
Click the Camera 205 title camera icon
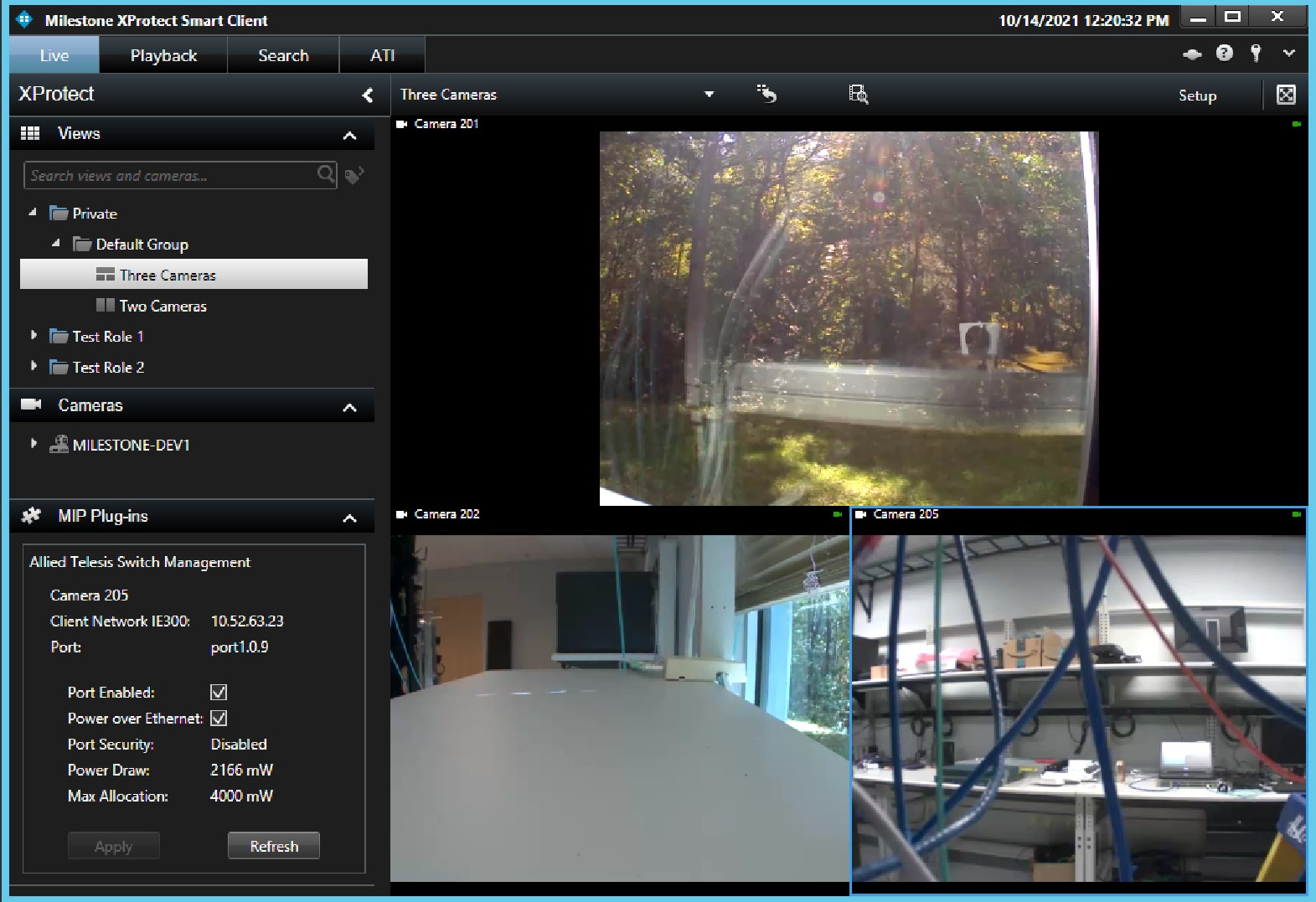[x=860, y=514]
